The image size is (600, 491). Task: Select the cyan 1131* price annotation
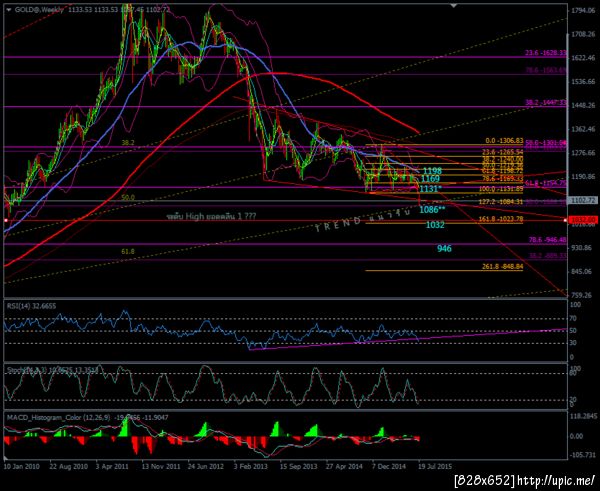coord(430,189)
